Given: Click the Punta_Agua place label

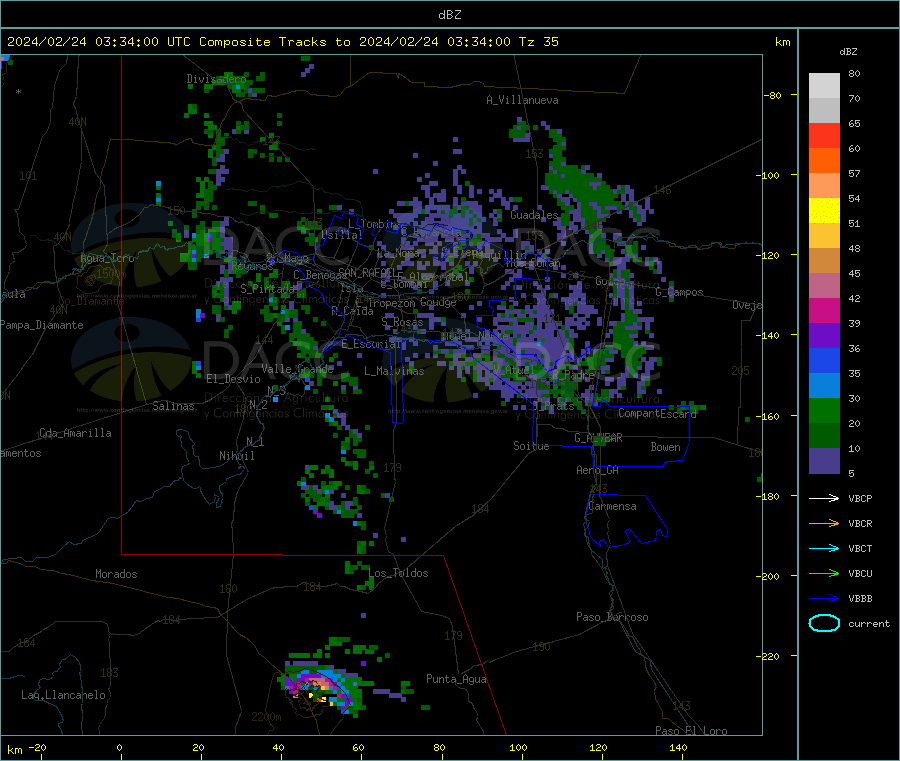Looking at the screenshot, I should click(456, 680).
